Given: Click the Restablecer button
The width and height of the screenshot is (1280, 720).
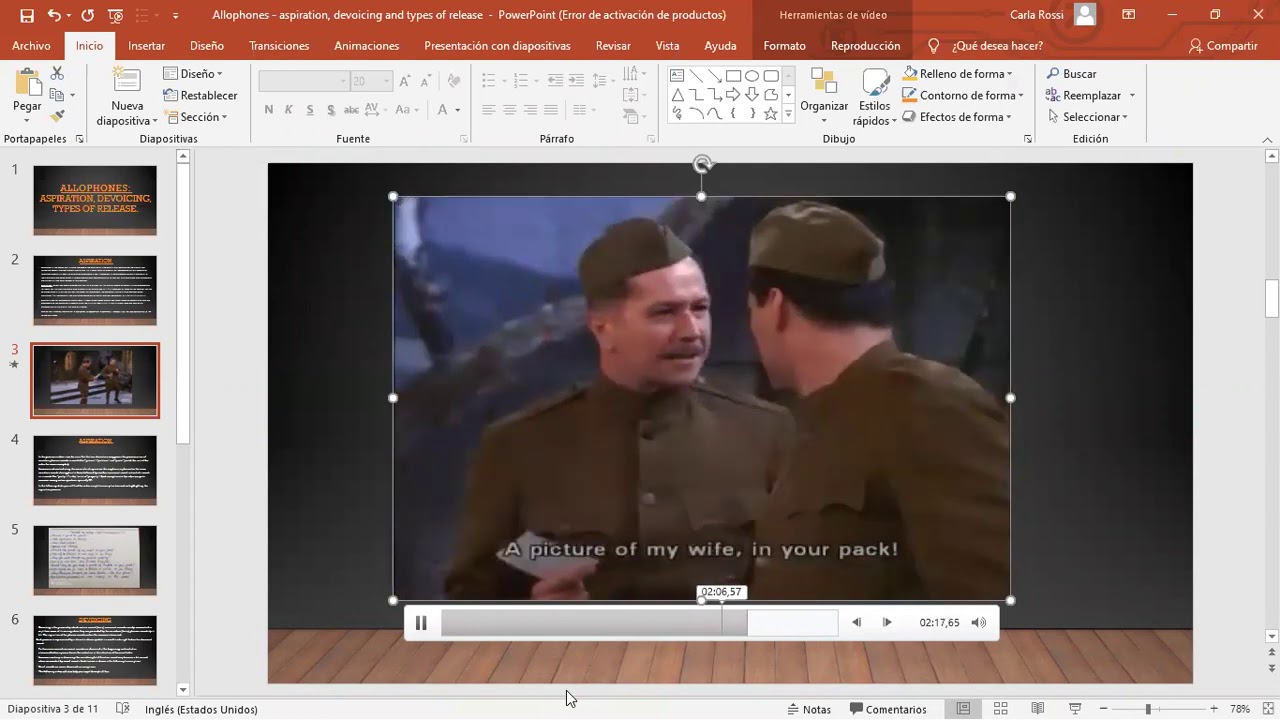Looking at the screenshot, I should click(x=200, y=96).
